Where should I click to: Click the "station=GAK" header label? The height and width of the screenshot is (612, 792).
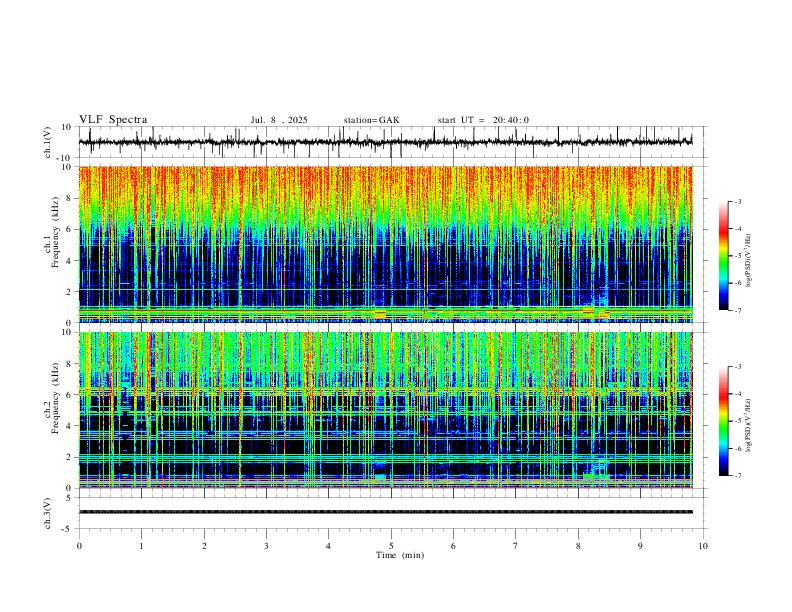point(372,120)
